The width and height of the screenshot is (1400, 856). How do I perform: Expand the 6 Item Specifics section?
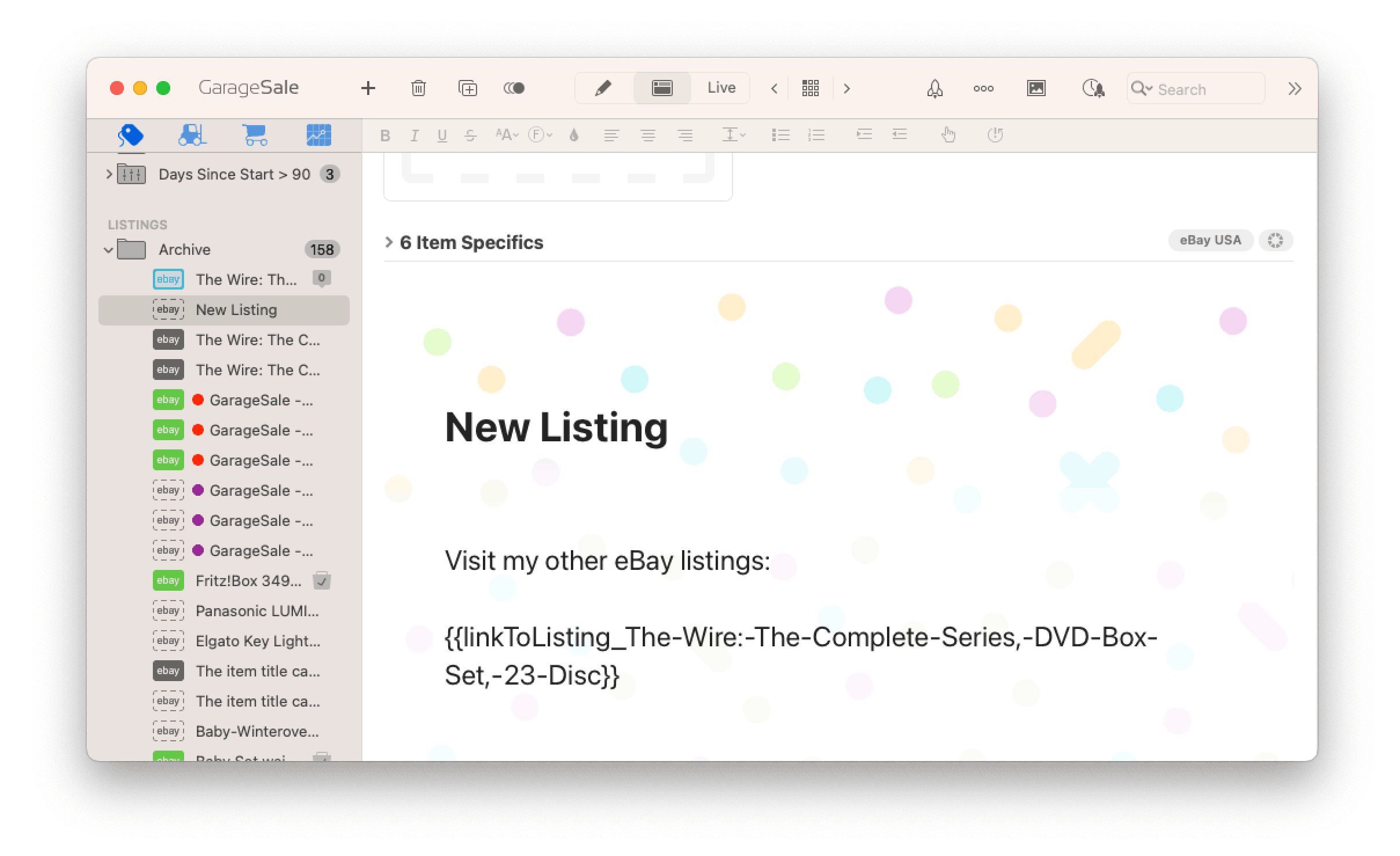[x=389, y=242]
